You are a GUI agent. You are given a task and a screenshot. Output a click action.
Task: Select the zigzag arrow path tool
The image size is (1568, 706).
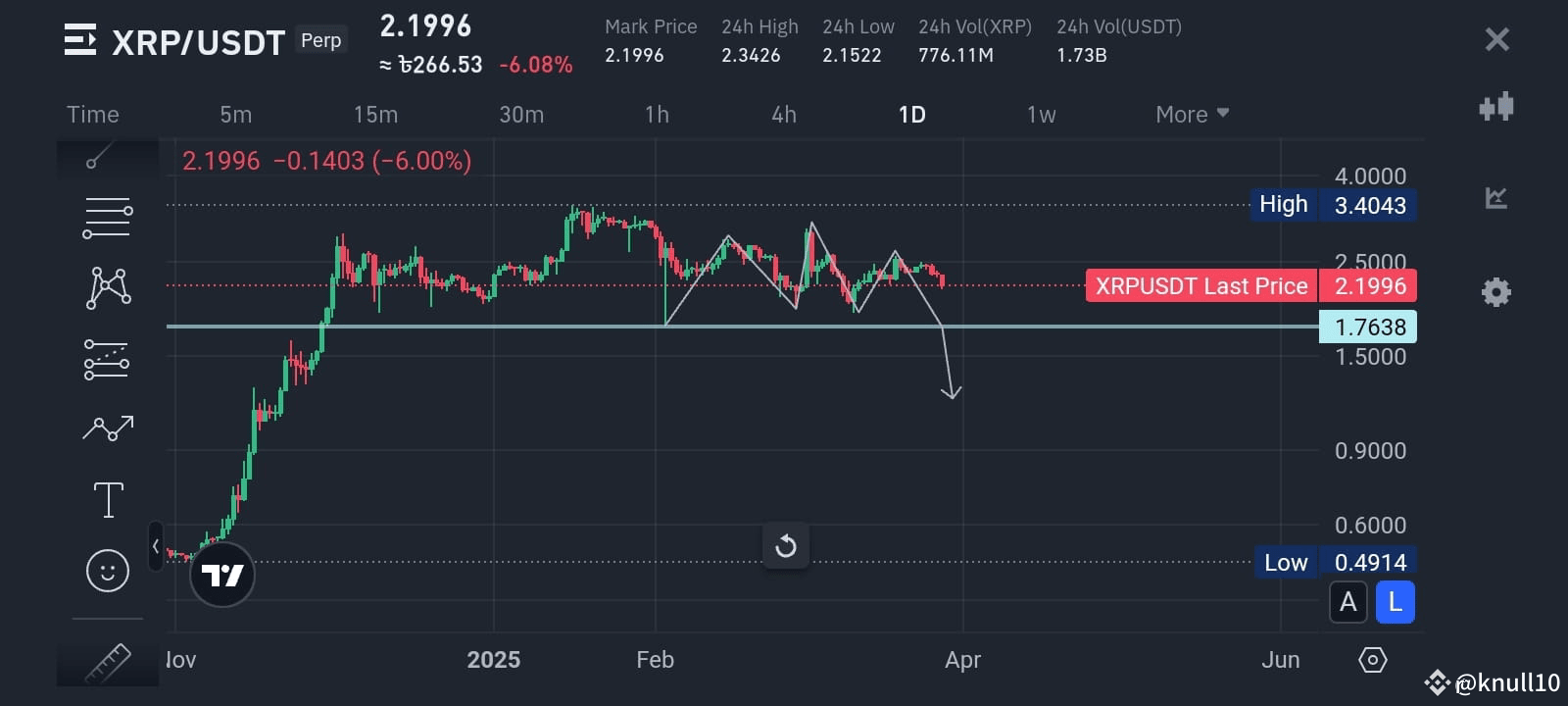pyautogui.click(x=108, y=428)
